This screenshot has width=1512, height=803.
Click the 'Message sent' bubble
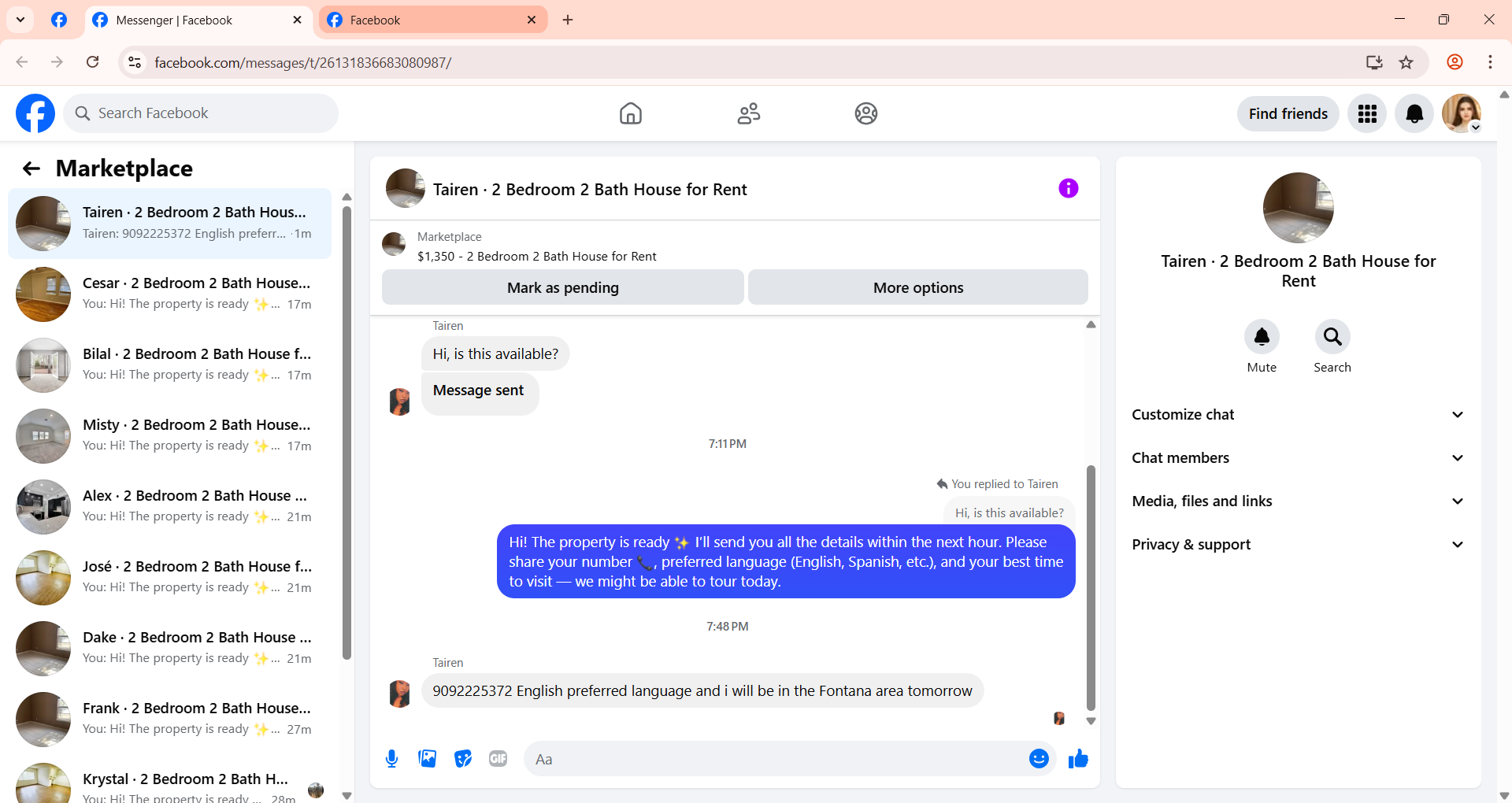point(480,393)
